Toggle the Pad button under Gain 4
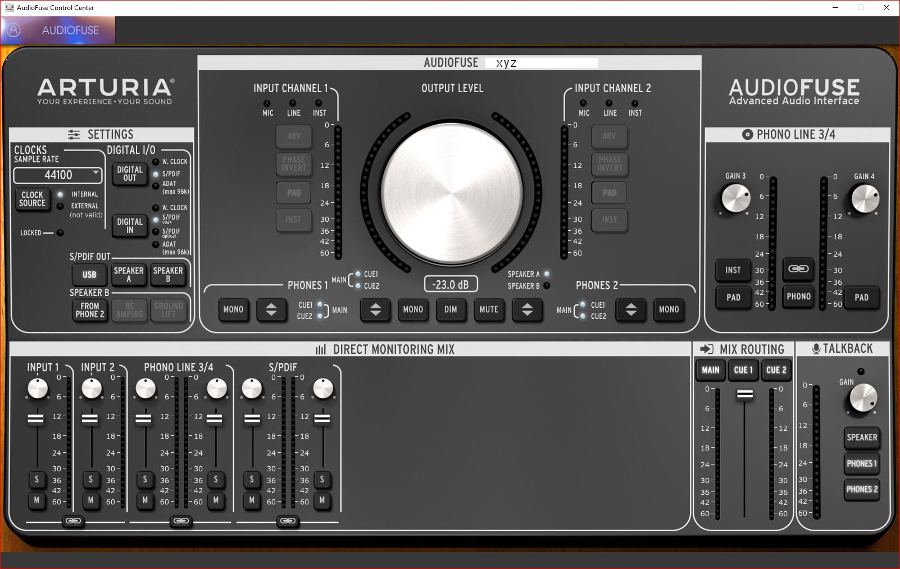Image resolution: width=900 pixels, height=569 pixels. coord(861,297)
